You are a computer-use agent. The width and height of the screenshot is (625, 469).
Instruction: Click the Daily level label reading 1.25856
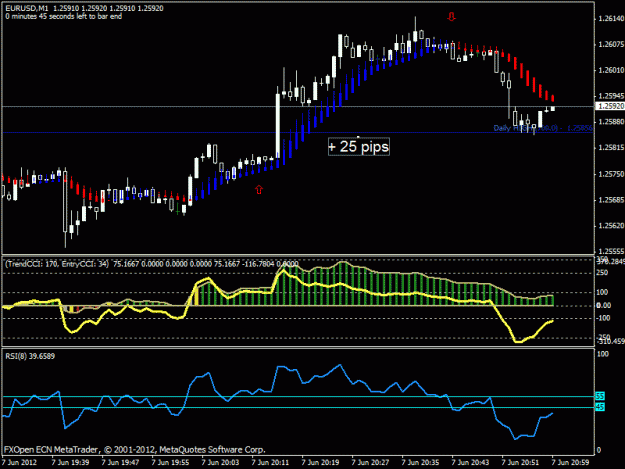(543, 128)
